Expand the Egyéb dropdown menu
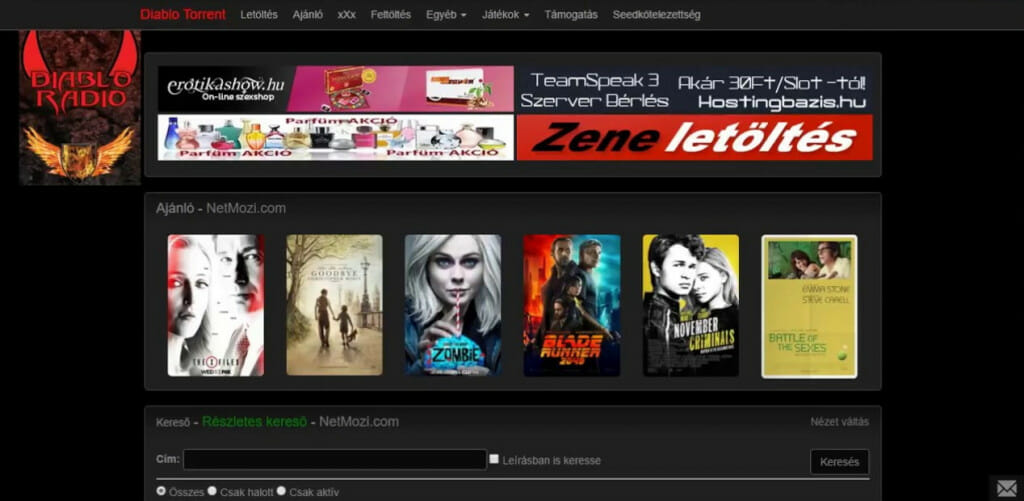This screenshot has width=1024, height=501. (446, 14)
